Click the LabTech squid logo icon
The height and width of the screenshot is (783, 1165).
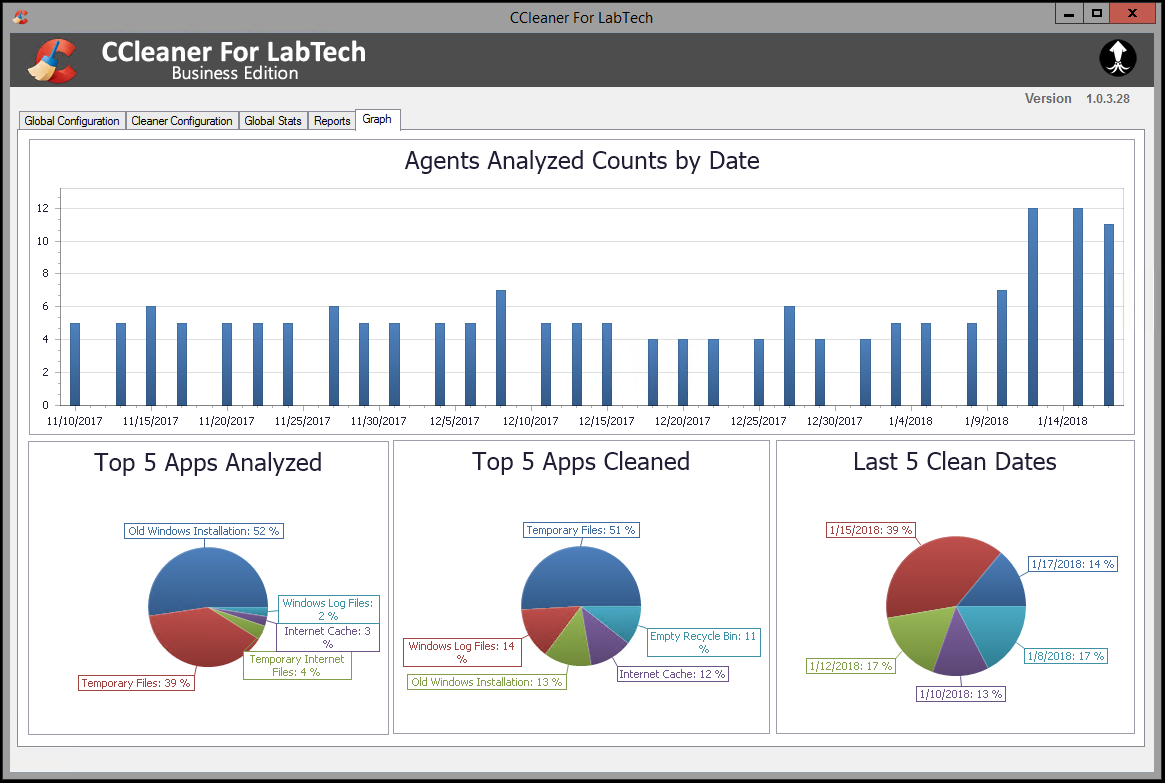[1117, 58]
